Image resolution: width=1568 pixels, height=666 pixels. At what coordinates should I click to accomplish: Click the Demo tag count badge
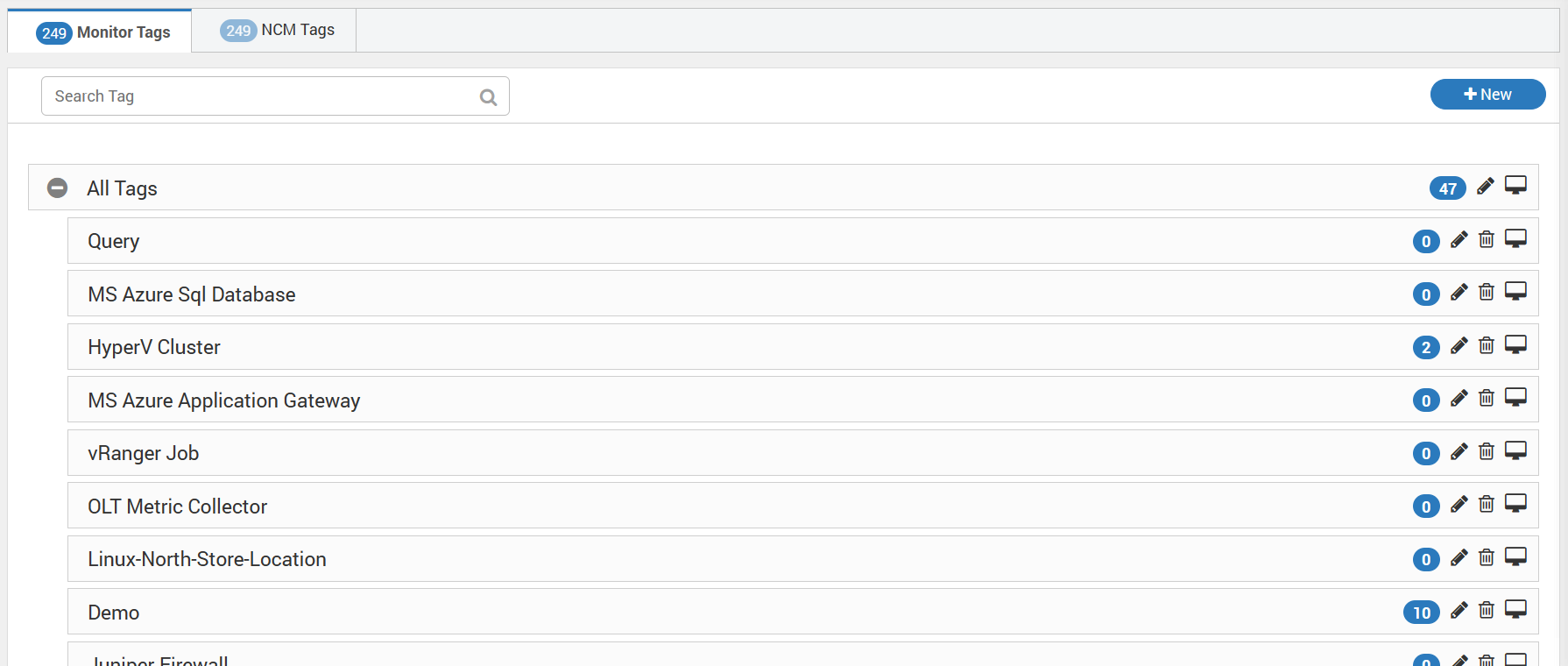click(x=1421, y=613)
